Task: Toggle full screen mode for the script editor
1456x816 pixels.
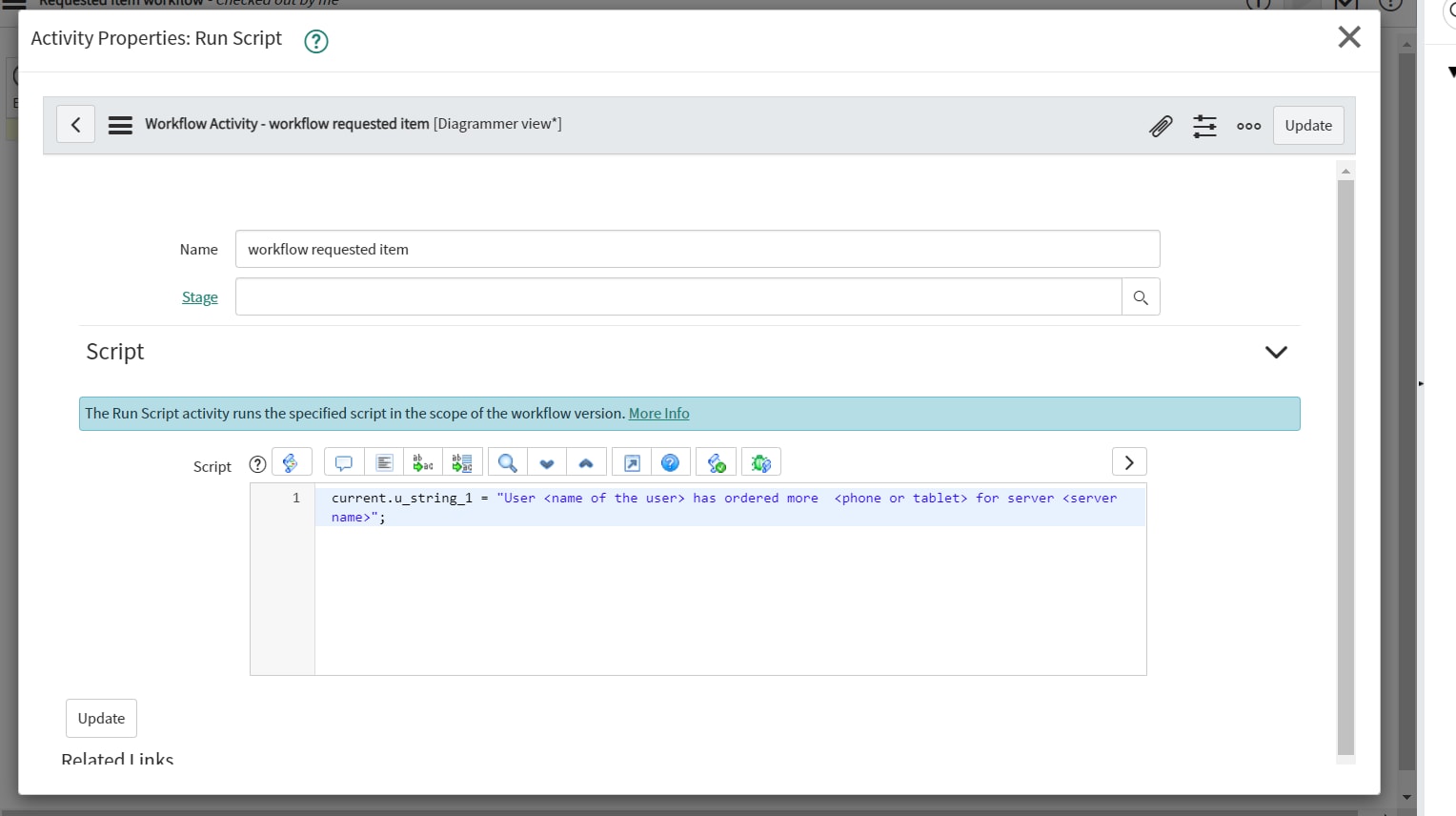Action: click(x=631, y=461)
